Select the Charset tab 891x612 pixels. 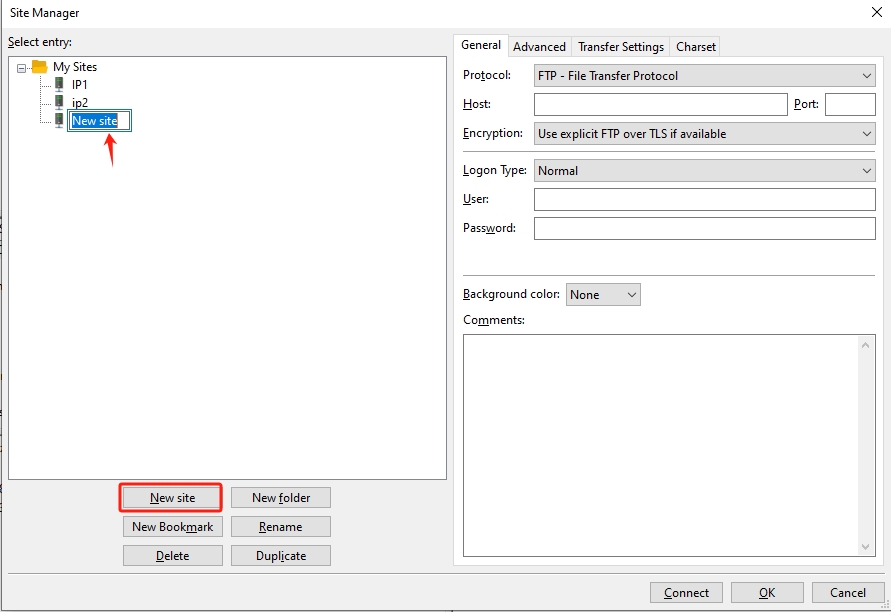[x=695, y=47]
